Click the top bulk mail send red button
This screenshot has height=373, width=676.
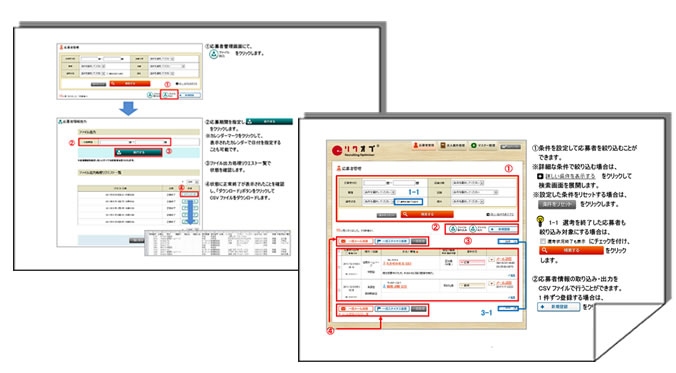coord(354,241)
